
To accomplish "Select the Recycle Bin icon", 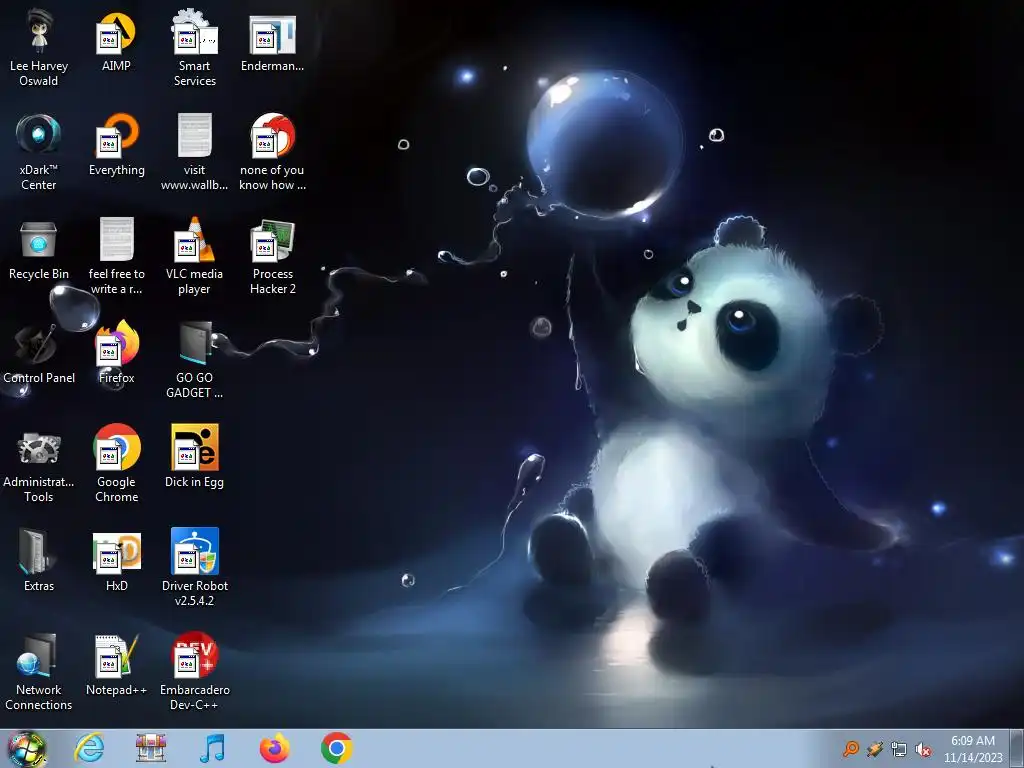I will (39, 249).
